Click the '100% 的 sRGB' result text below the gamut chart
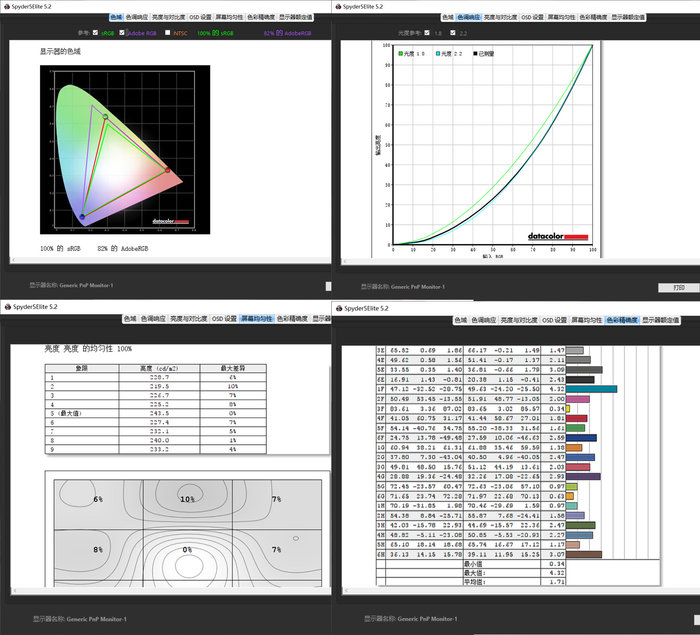 coord(60,249)
